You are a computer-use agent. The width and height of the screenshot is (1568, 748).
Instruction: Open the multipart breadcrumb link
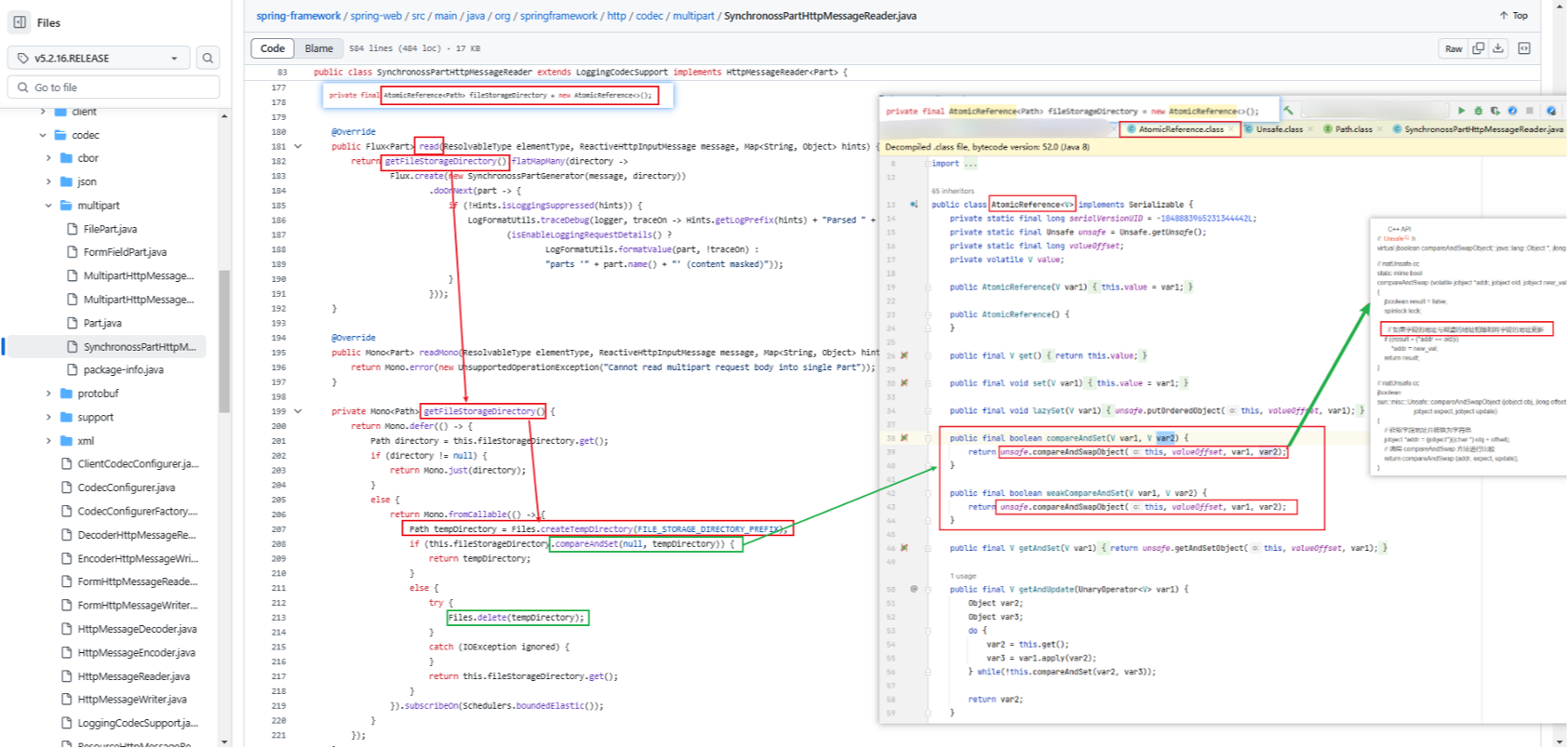point(694,16)
